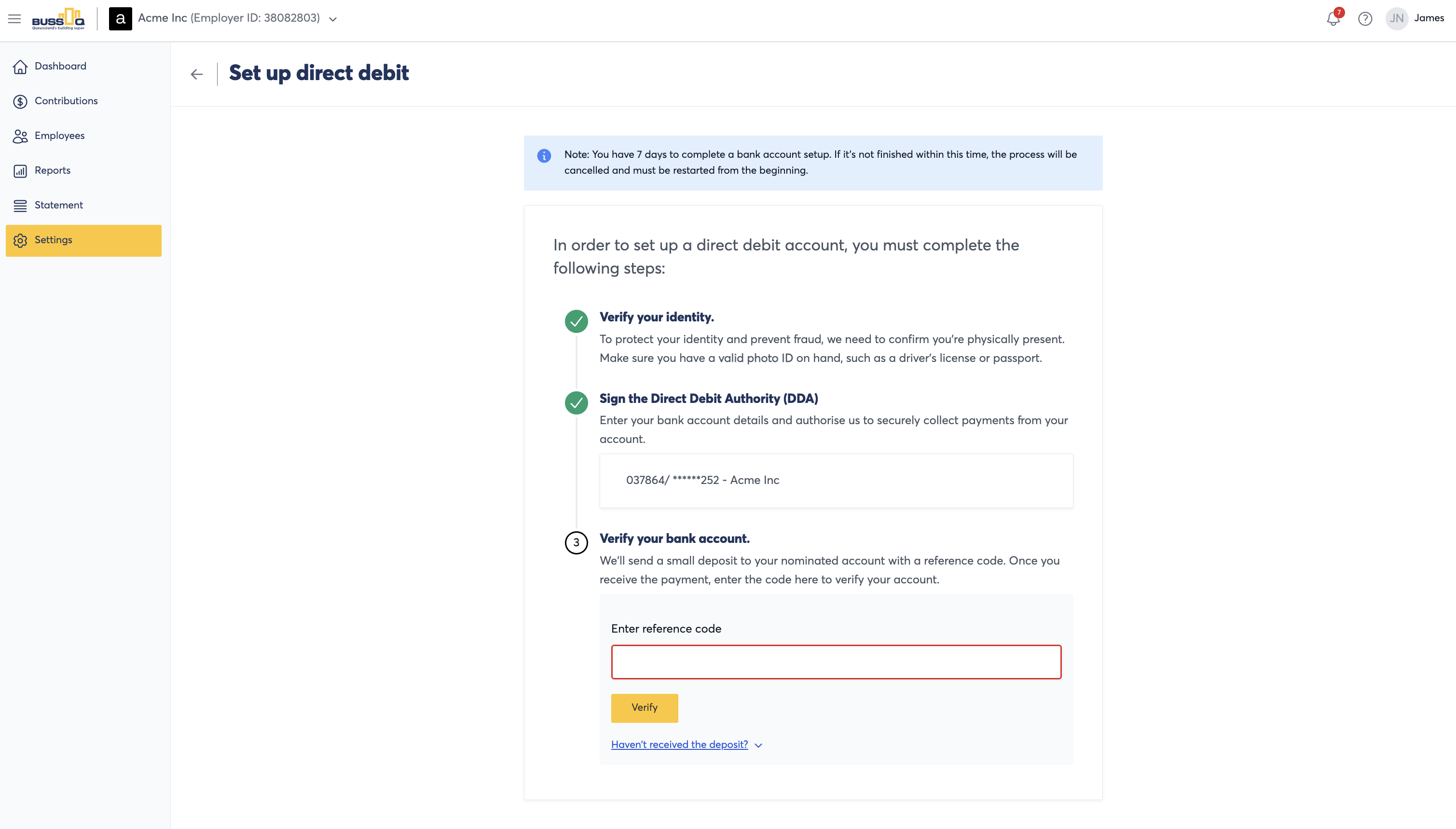Open the hamburger navigation menu
Screen dimensions: 1456x829
[x=15, y=19]
